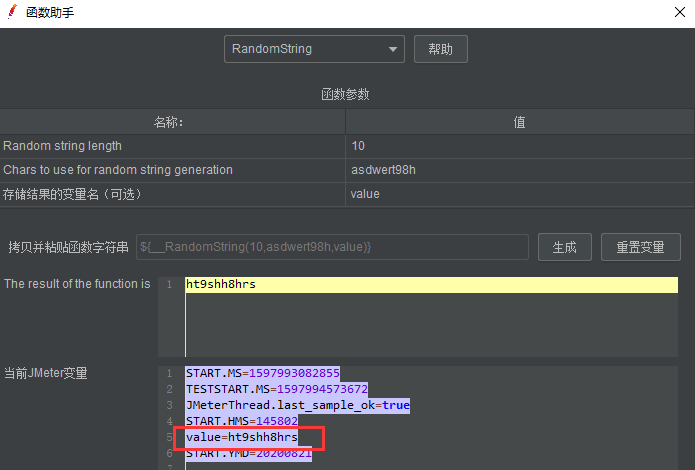Click the 帮助 help button
Image resolution: width=695 pixels, height=470 pixels.
(x=441, y=49)
